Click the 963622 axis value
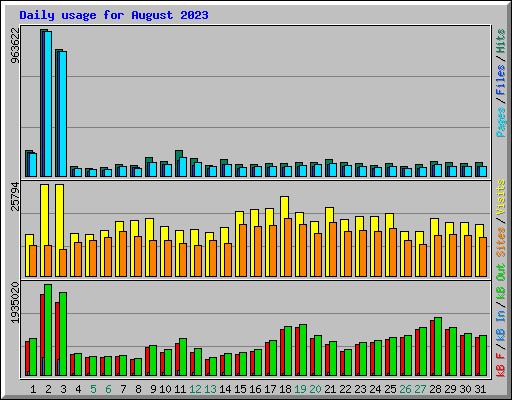Screen dimensions: 512x400 click(x=15, y=45)
